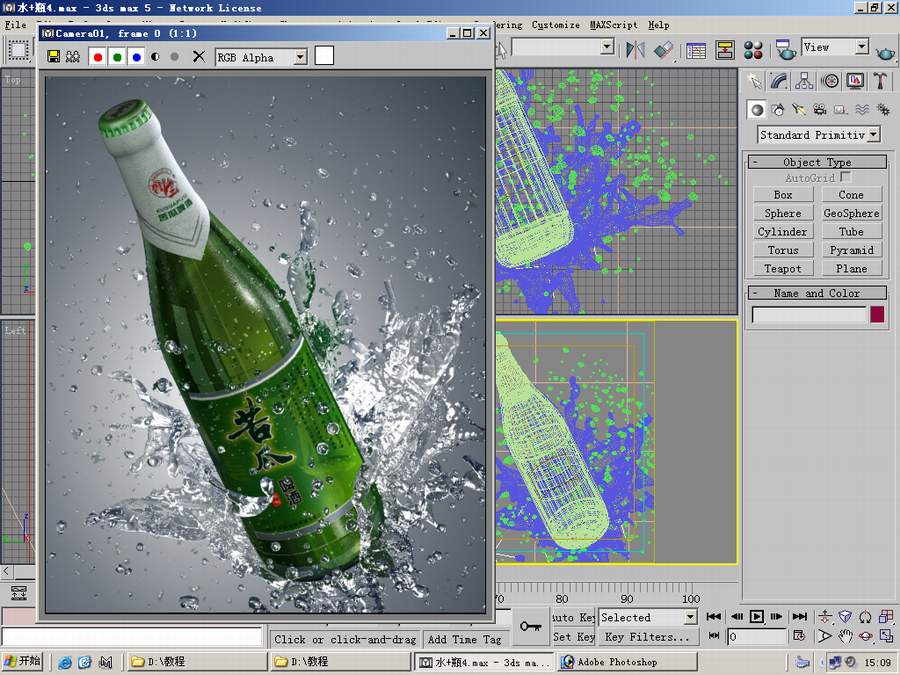Toggle the blue channel display
This screenshot has height=675, width=900.
(136, 57)
